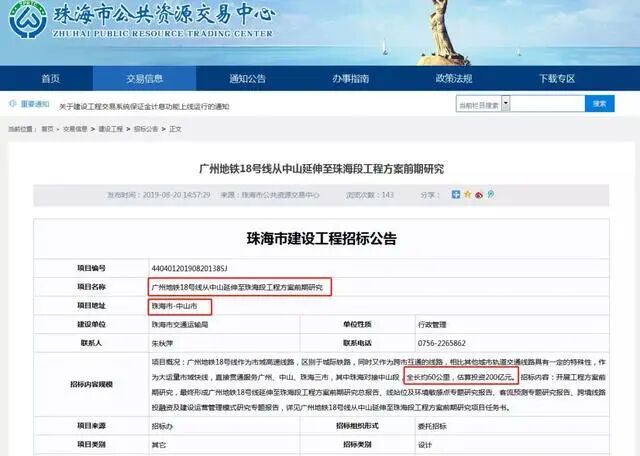Click the 建设单位 row label
The image size is (640, 456).
(91, 324)
